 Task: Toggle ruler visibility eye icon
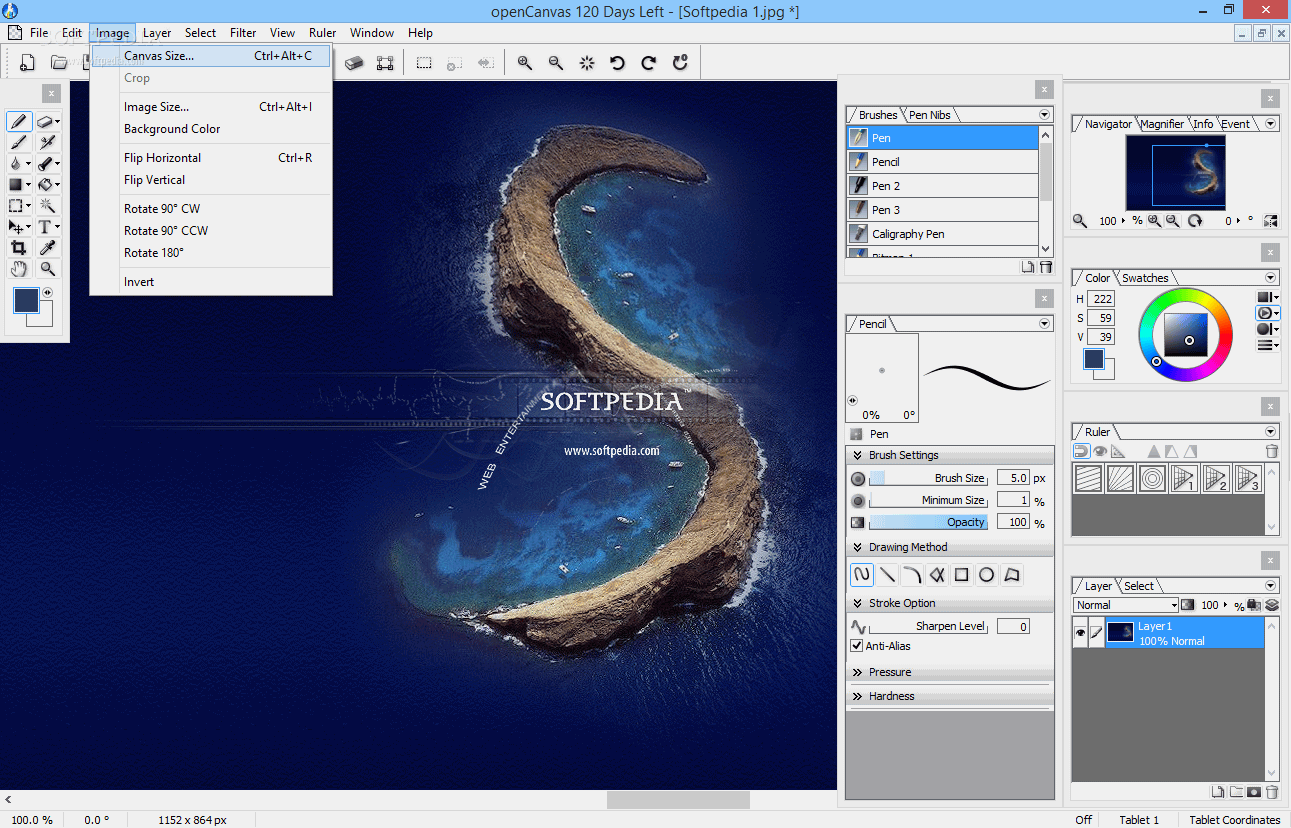1100,451
